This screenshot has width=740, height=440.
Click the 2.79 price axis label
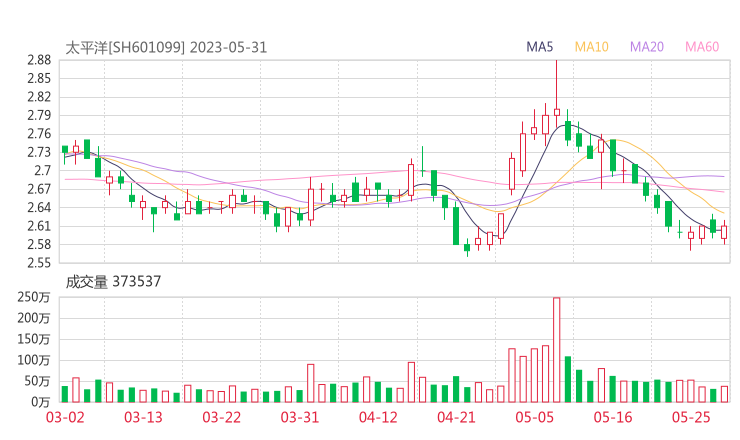39,115
